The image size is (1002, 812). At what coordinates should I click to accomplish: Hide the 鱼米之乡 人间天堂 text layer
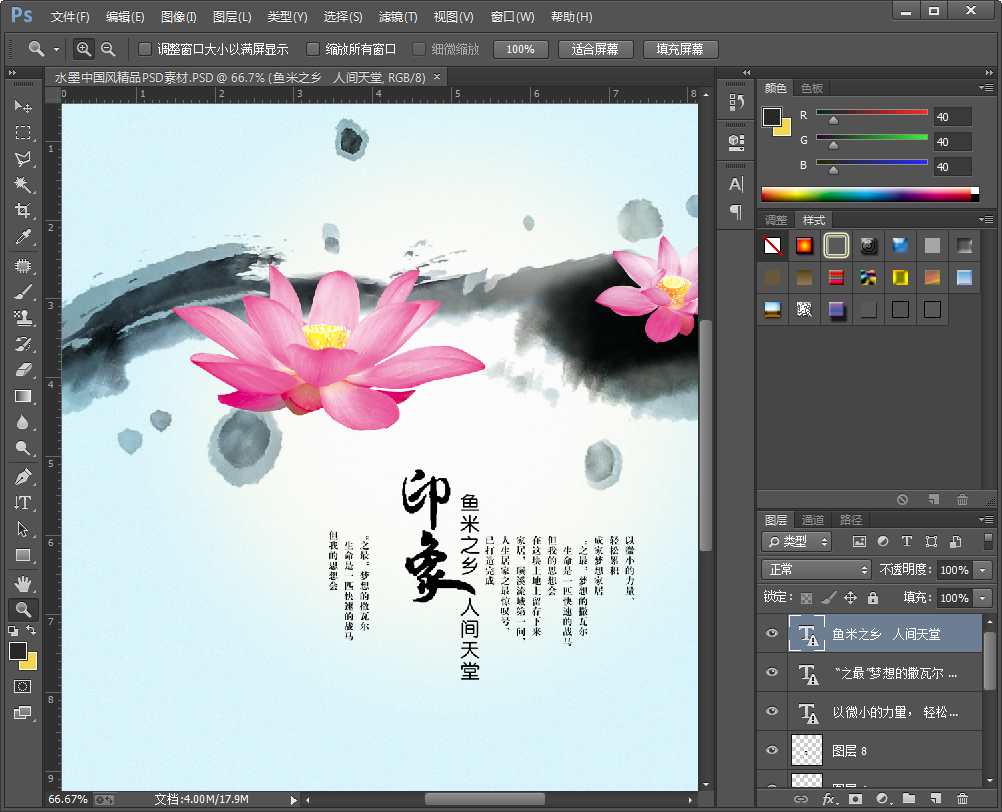point(771,634)
